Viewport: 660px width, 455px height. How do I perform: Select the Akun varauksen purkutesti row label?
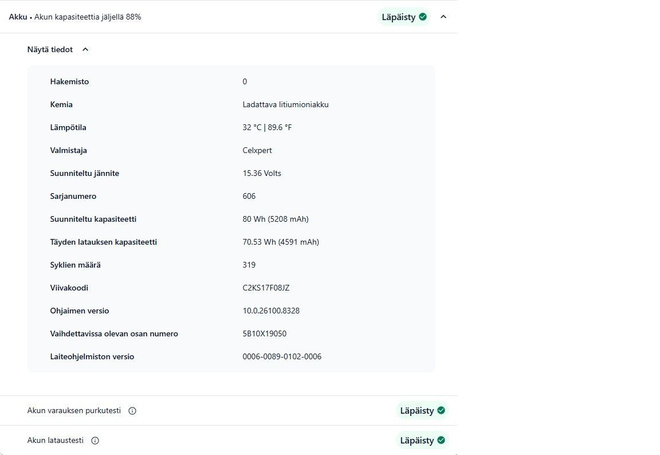tap(74, 410)
